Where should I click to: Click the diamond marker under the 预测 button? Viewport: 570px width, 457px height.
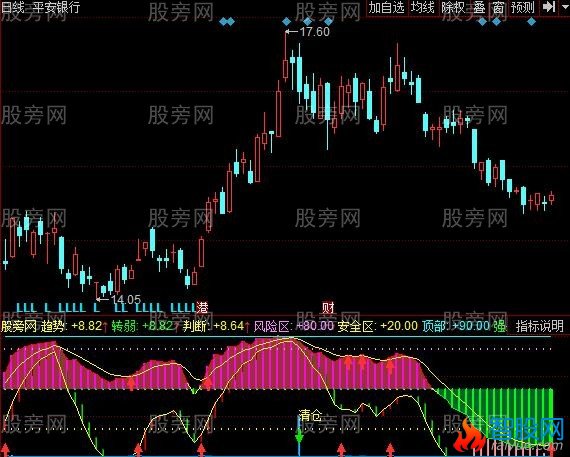[x=531, y=22]
